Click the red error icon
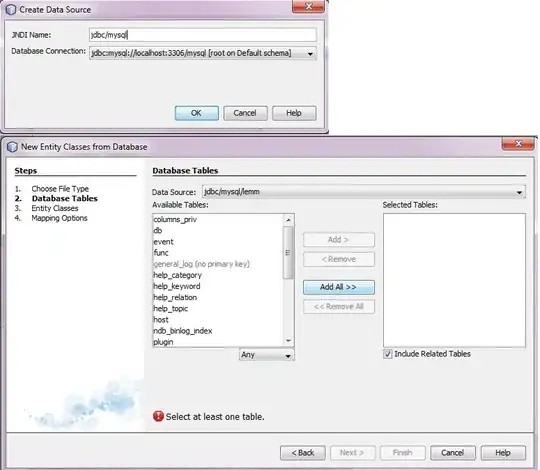Image resolution: width=540 pixels, height=470 pixels. [x=158, y=417]
